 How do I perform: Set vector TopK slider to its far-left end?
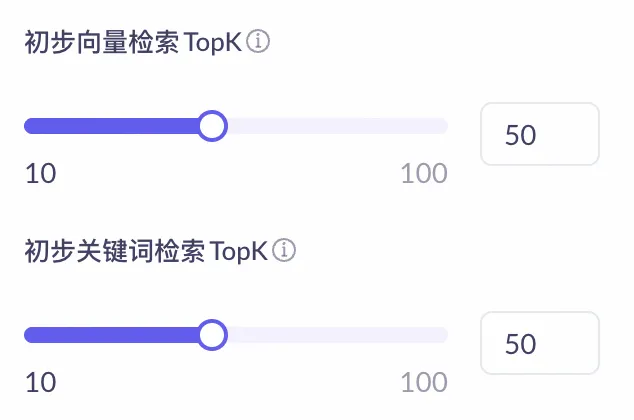point(27,126)
